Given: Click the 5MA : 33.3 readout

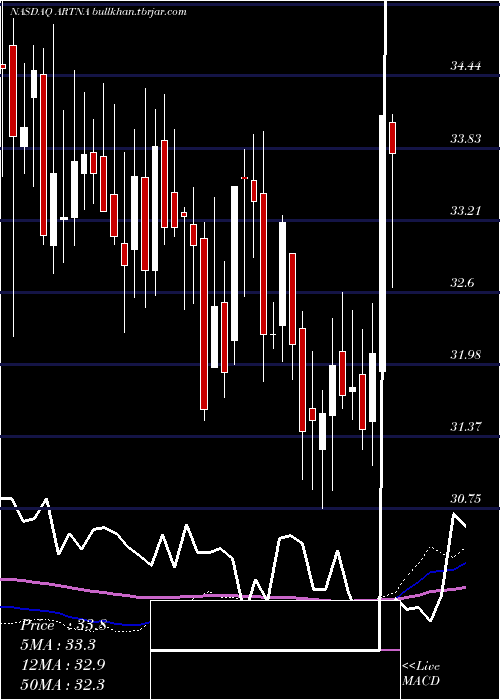Looking at the screenshot, I should (58, 645).
